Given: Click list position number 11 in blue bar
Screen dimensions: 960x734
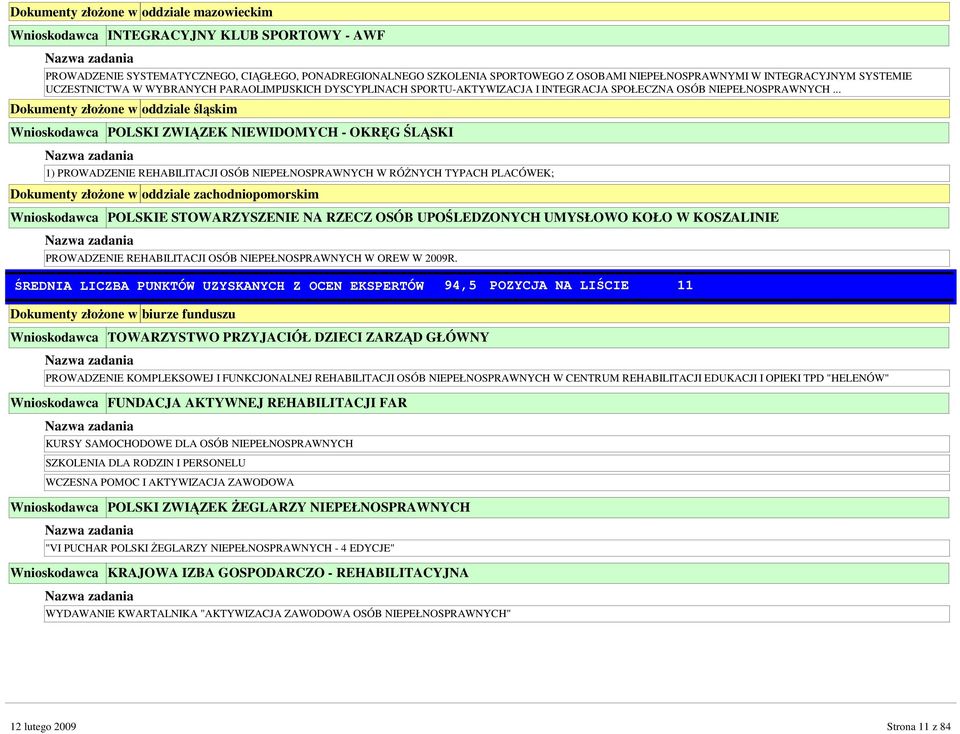Looking at the screenshot, I should [685, 285].
